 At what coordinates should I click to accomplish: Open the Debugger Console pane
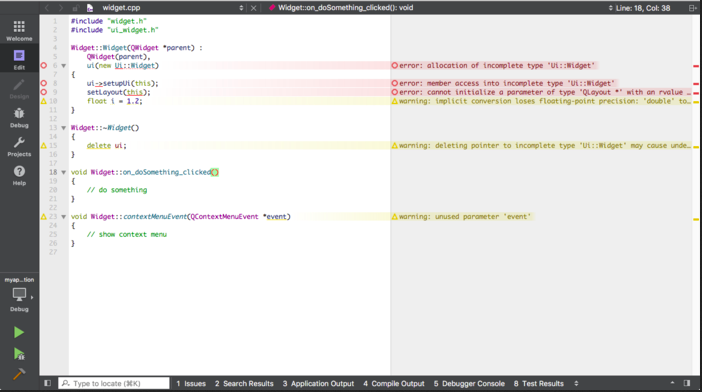pyautogui.click(x=469, y=383)
